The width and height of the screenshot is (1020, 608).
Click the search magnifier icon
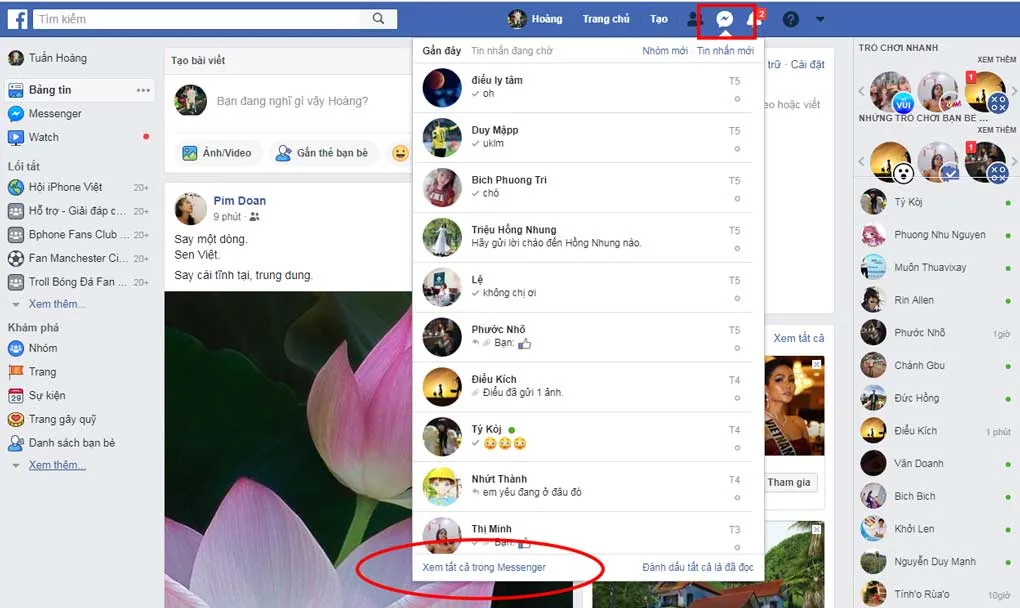point(378,17)
